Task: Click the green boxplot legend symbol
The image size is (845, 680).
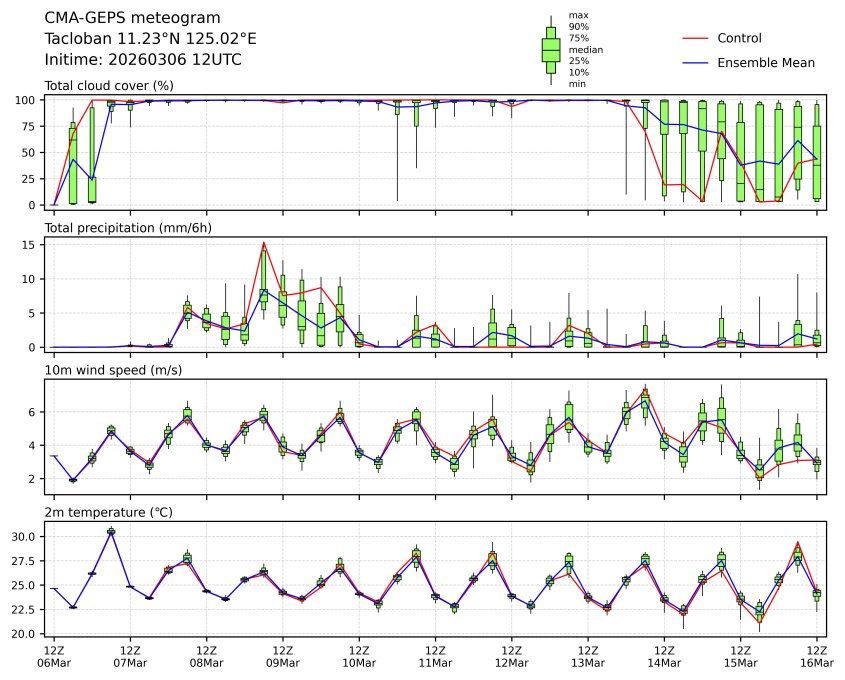Action: click(550, 50)
